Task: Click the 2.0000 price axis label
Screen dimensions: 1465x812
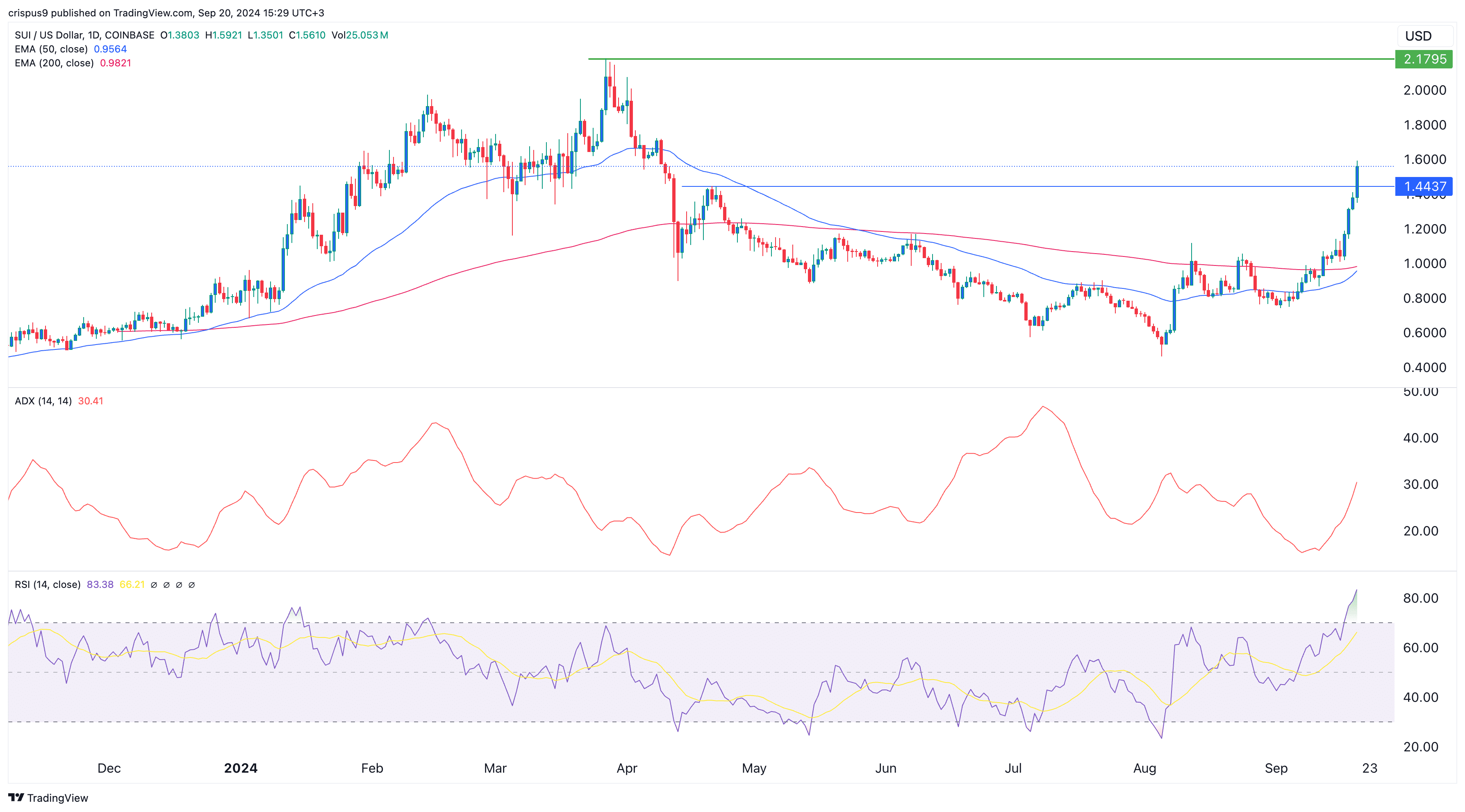Action: point(1424,90)
